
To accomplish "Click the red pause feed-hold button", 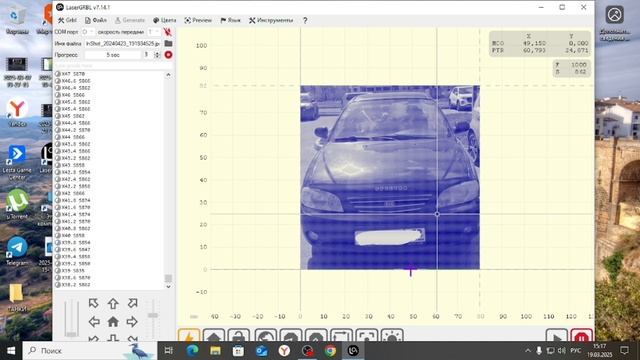I will (x=582, y=336).
